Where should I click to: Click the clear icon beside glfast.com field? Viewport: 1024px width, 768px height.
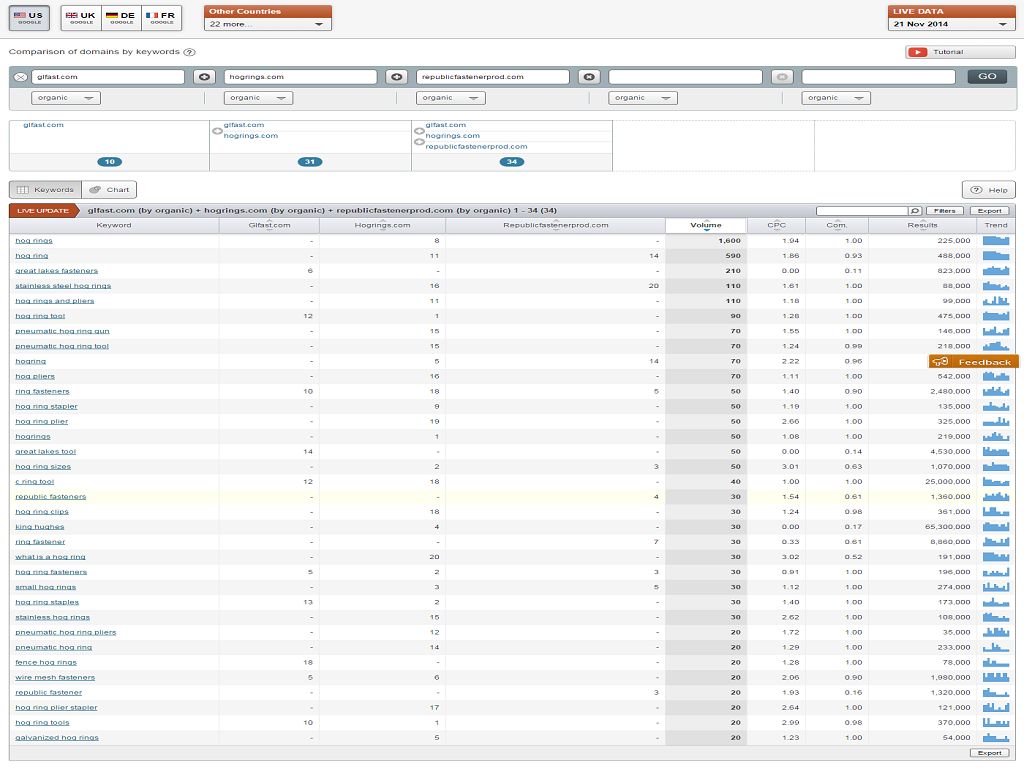(20, 77)
